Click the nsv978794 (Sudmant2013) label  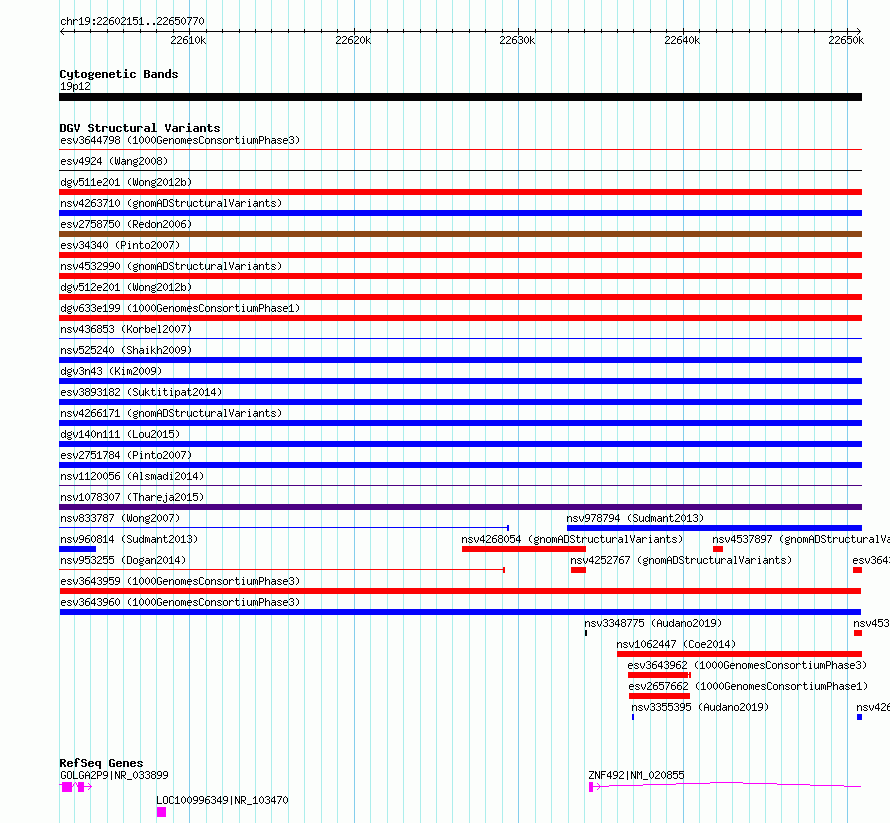click(635, 518)
